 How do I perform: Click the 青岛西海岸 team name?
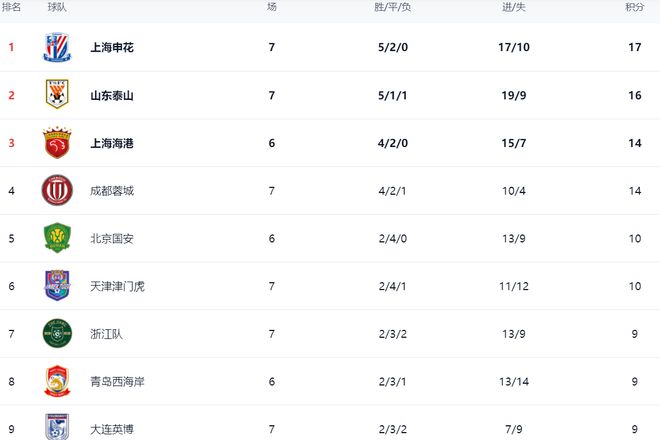coord(117,381)
